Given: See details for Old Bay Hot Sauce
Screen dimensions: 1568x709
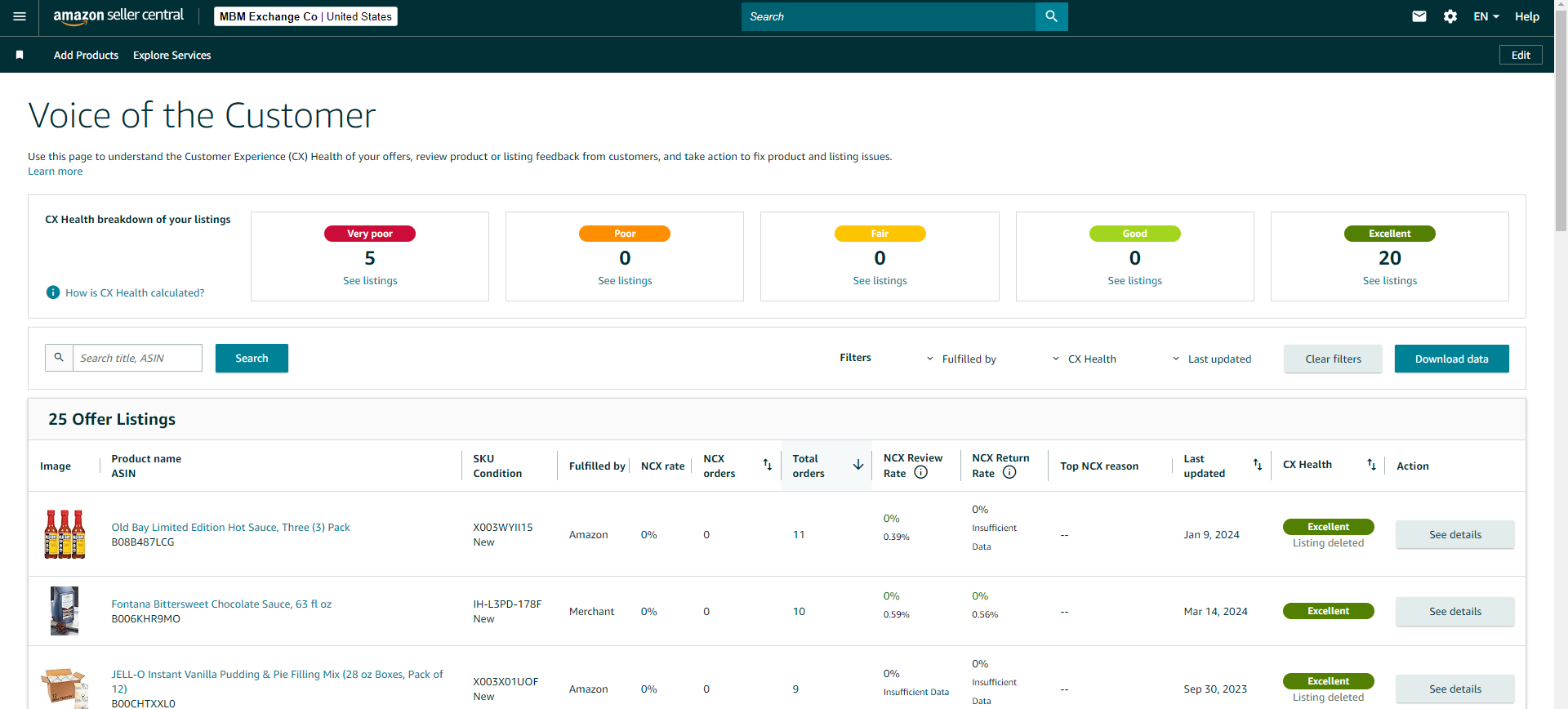Looking at the screenshot, I should point(1454,534).
